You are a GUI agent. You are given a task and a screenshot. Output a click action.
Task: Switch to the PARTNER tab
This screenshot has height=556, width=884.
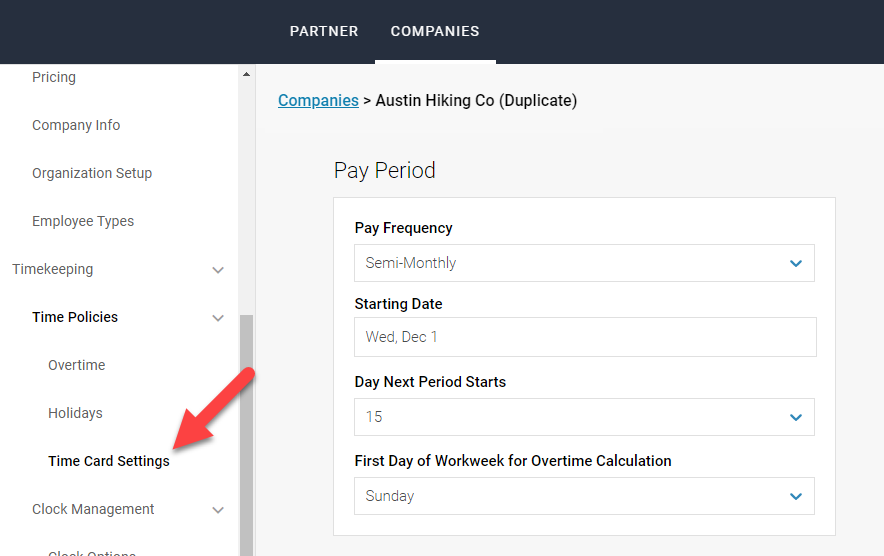[324, 31]
